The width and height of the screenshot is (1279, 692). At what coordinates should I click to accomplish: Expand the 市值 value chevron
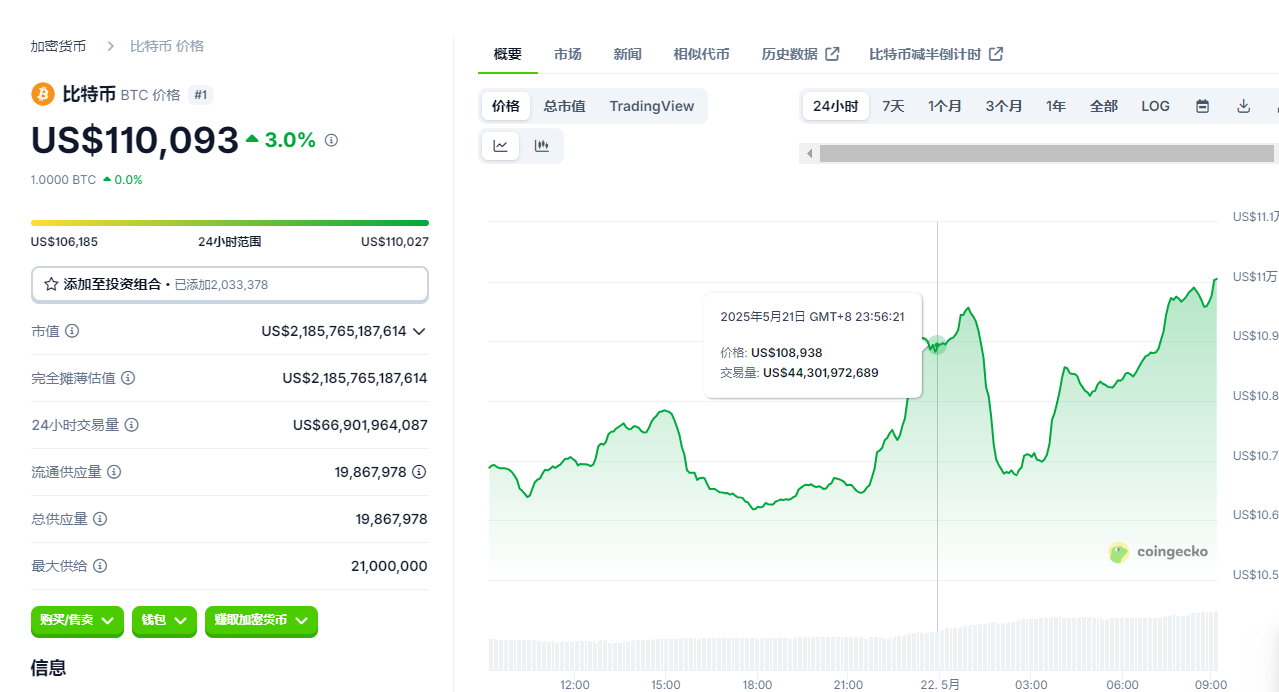419,331
